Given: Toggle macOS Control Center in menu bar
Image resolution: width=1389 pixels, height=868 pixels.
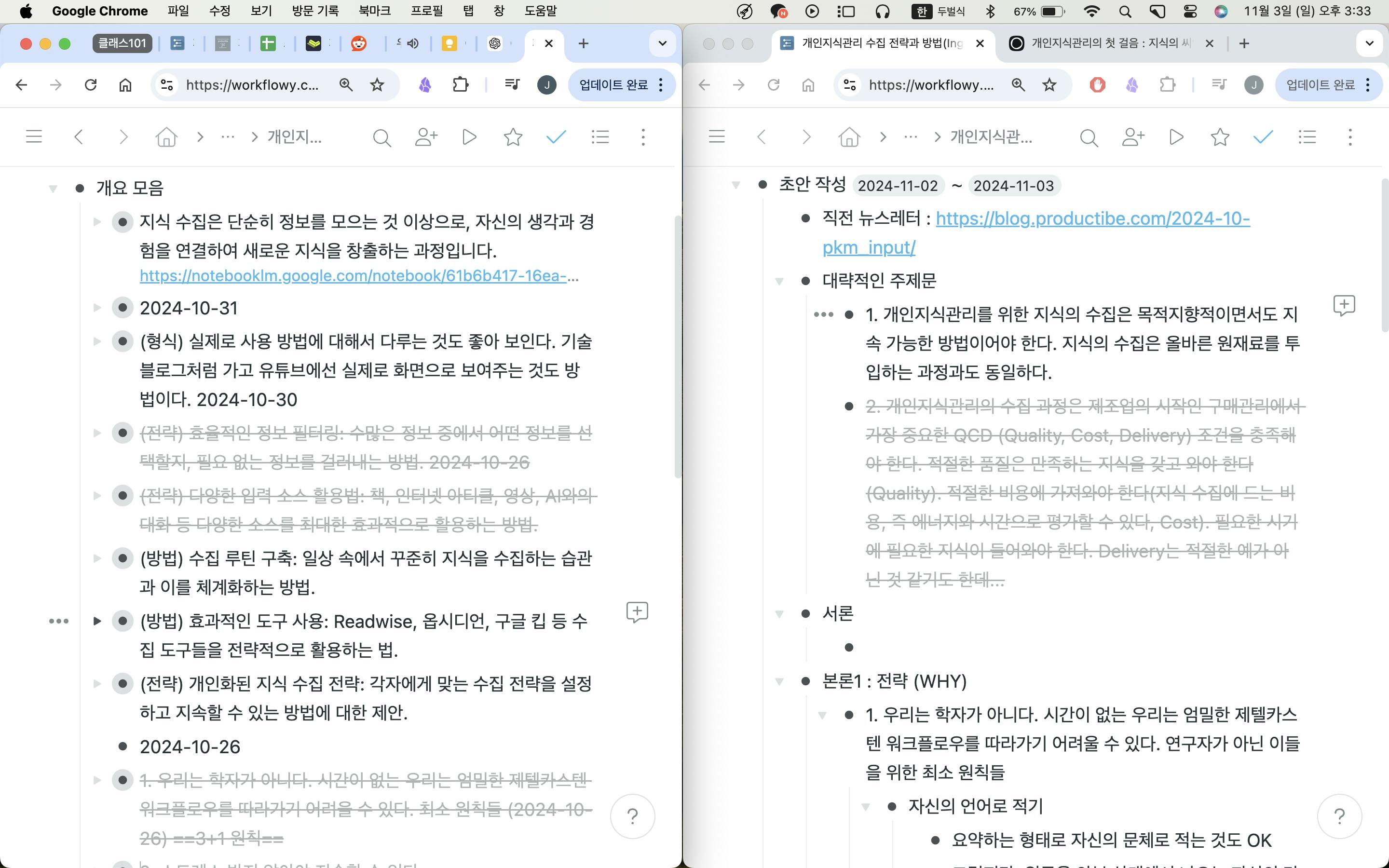Looking at the screenshot, I should click(1189, 11).
